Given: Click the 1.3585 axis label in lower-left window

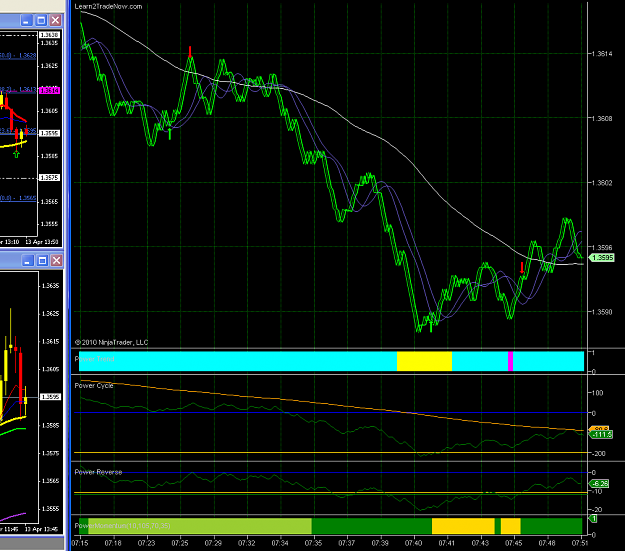Looking at the screenshot, I should click(x=50, y=425).
